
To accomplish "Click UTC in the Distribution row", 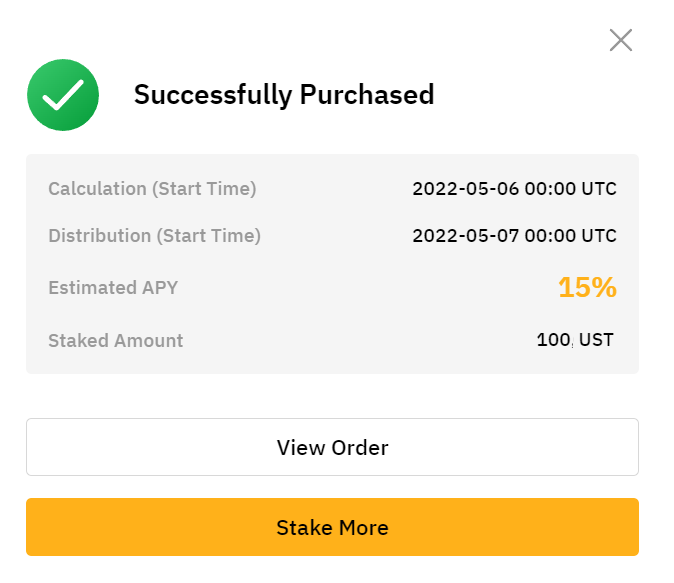I will (x=598, y=236).
